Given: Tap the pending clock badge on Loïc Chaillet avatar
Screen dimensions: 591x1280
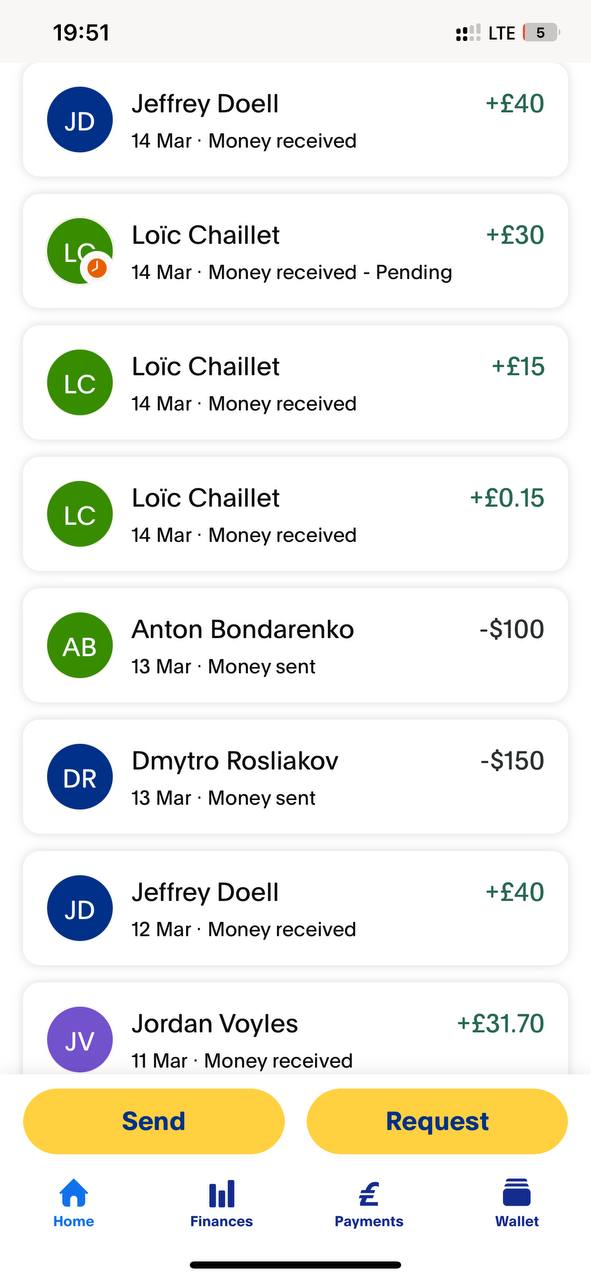Looking at the screenshot, I should click(97, 268).
